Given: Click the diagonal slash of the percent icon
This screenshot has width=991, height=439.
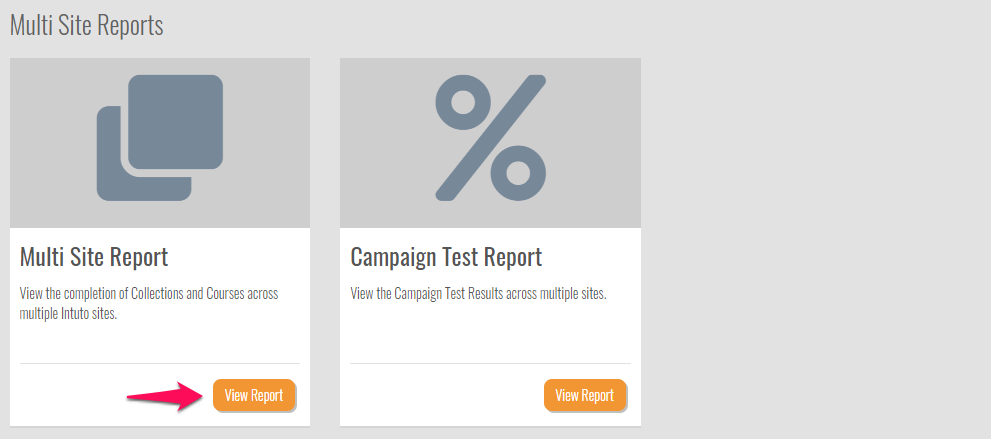Looking at the screenshot, I should coord(490,137).
